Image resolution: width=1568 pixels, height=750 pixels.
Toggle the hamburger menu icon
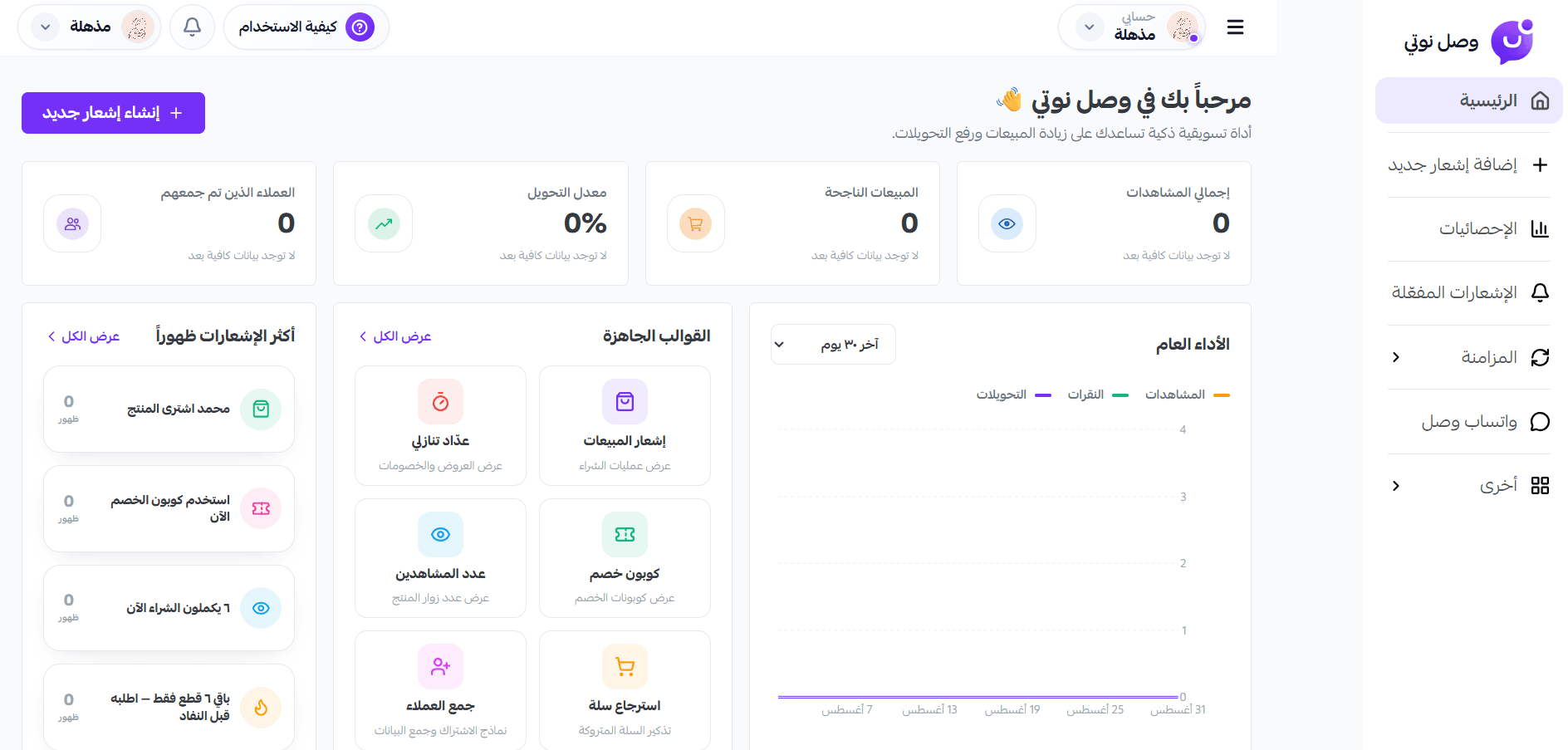pos(1235,27)
